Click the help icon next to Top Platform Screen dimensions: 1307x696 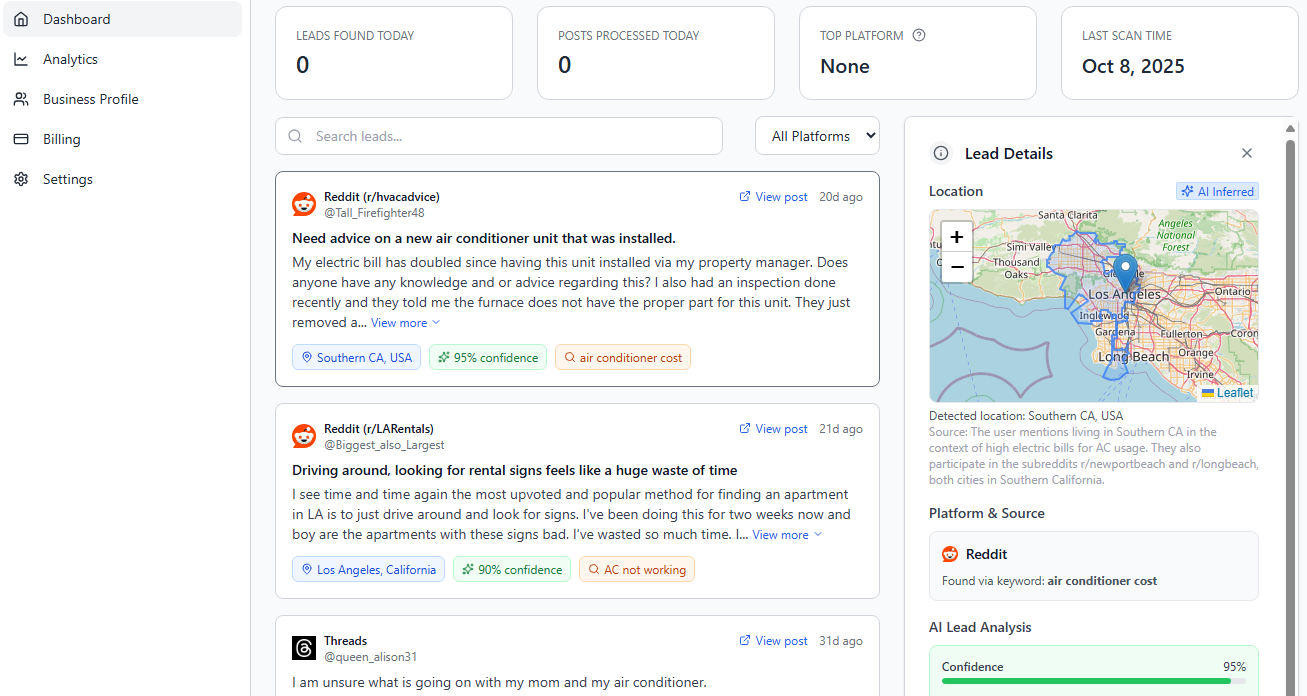[x=919, y=35]
